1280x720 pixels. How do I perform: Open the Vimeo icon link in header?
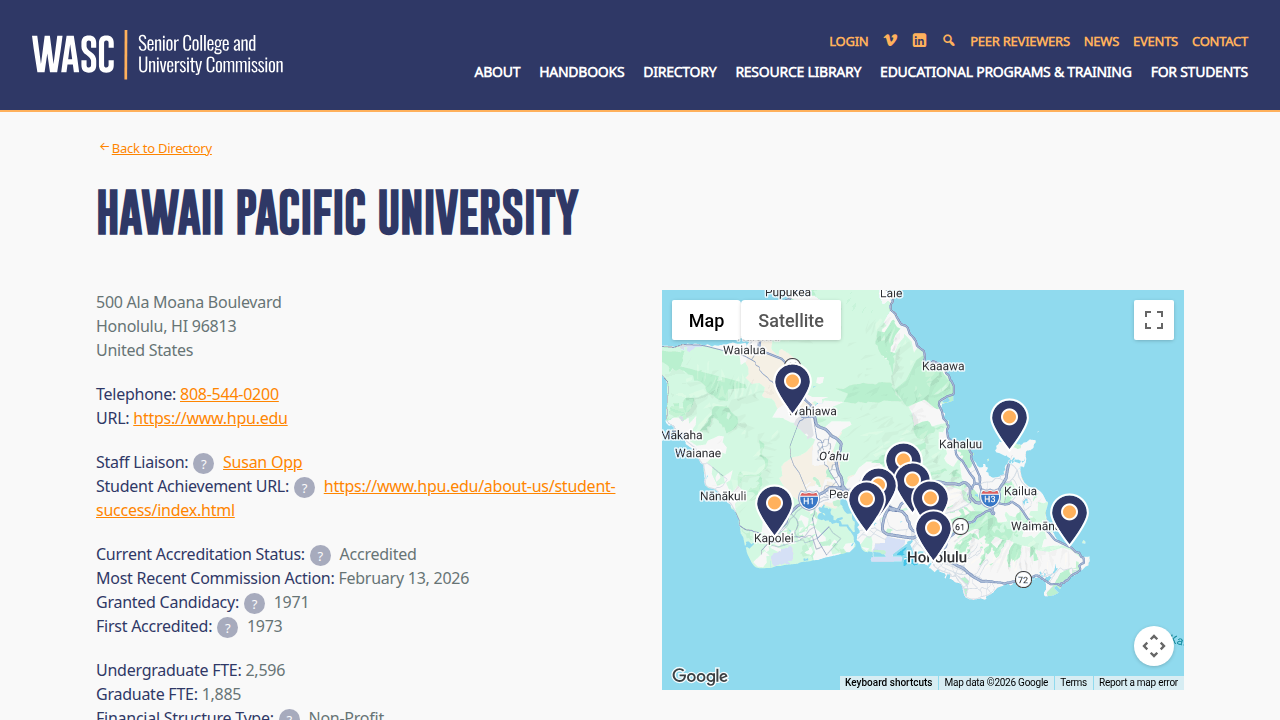890,41
